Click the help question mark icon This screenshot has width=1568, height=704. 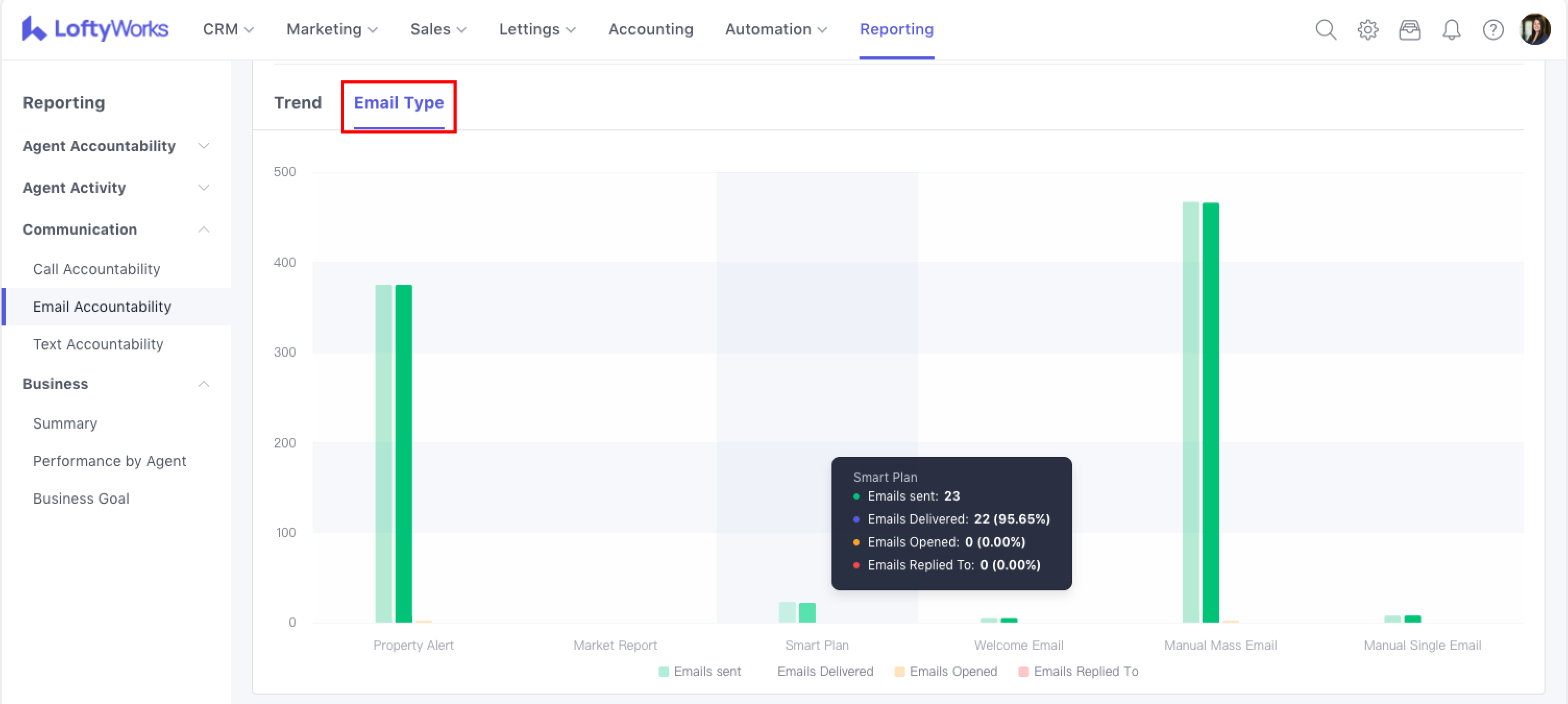tap(1492, 29)
